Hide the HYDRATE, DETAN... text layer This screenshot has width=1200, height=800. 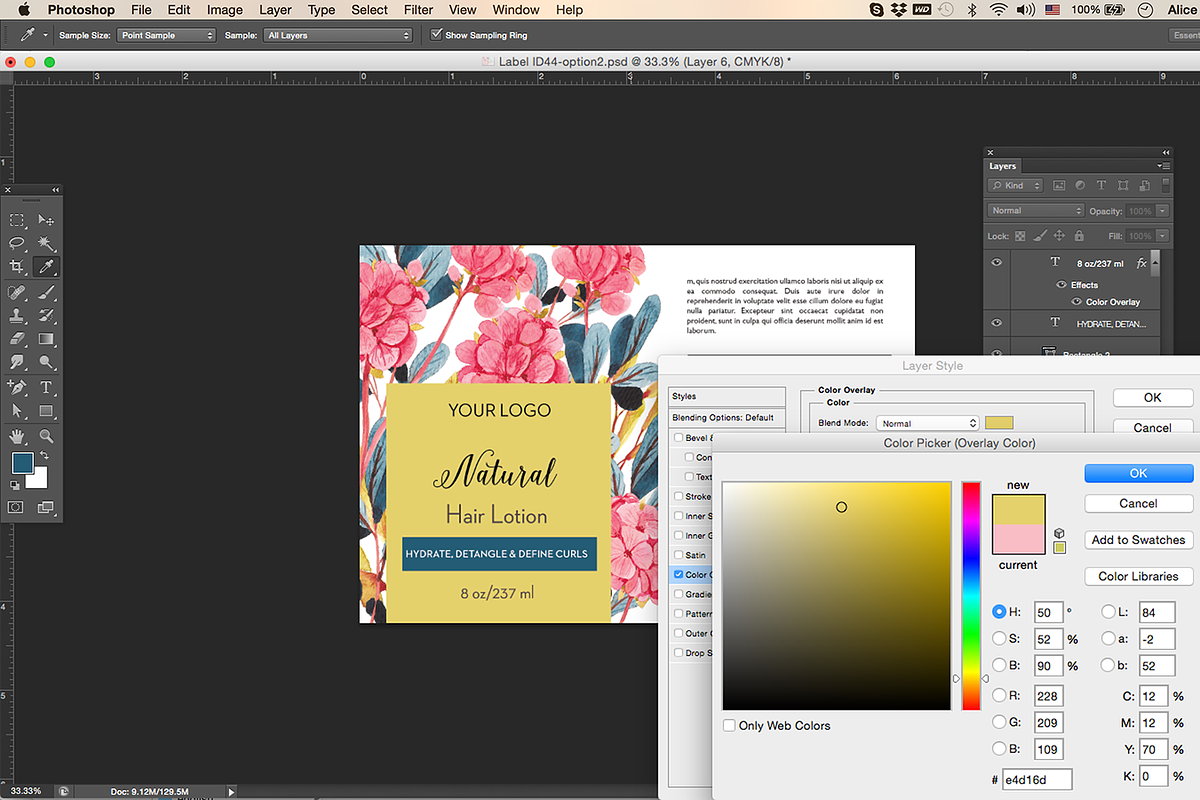click(x=996, y=323)
